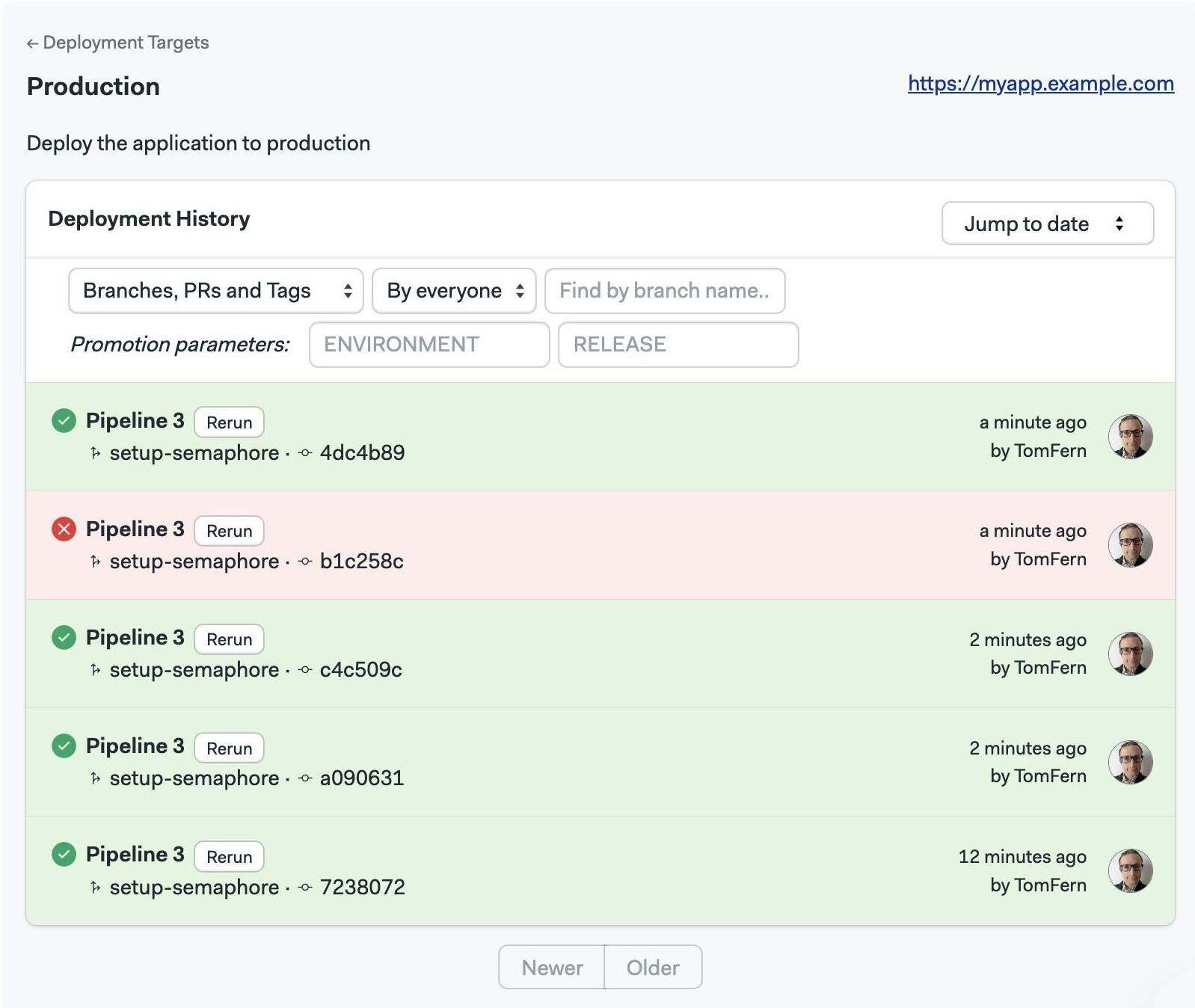
Task: Open setup-semaphore branch in 4dc4b89 row
Action: coord(194,453)
